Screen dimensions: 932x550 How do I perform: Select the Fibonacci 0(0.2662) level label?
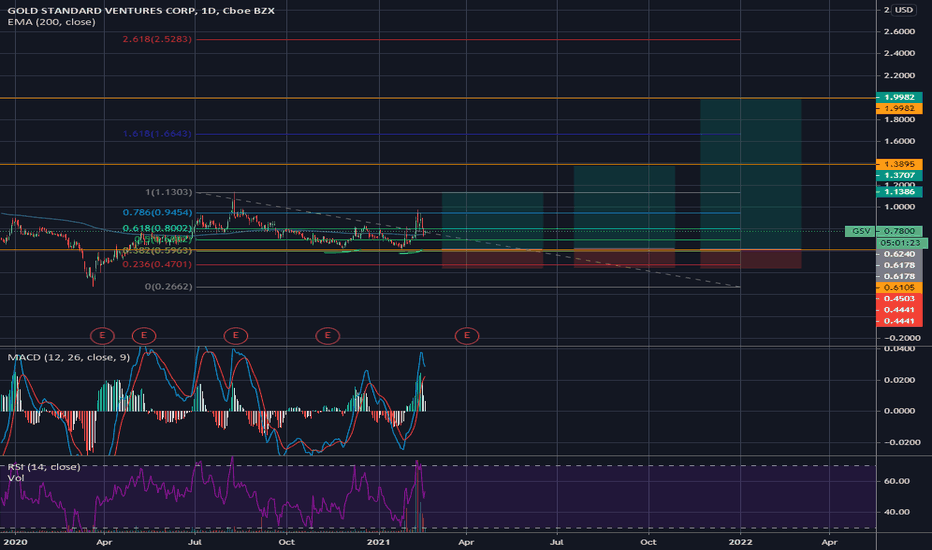pyautogui.click(x=169, y=287)
